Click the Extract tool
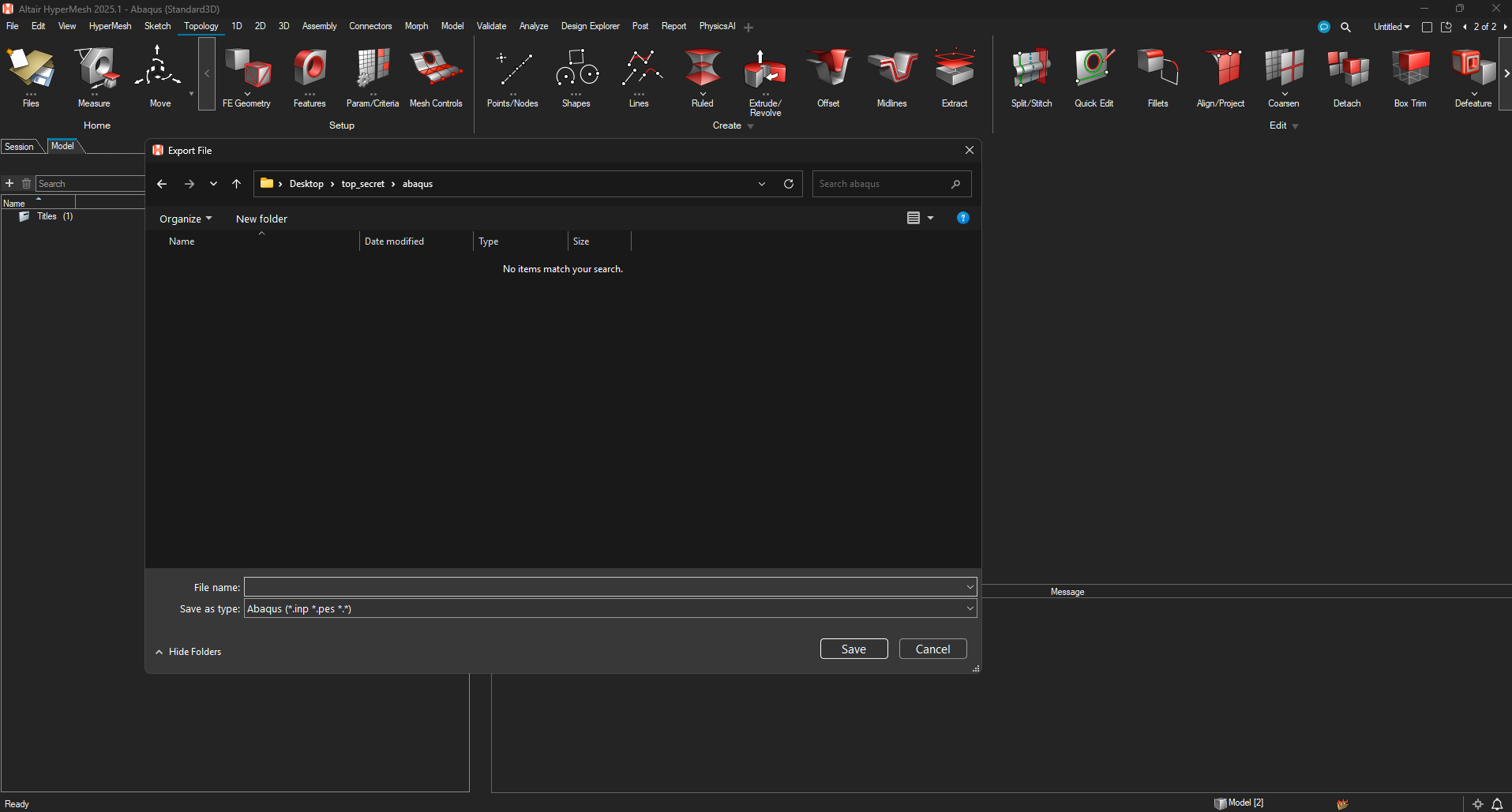 [x=955, y=77]
